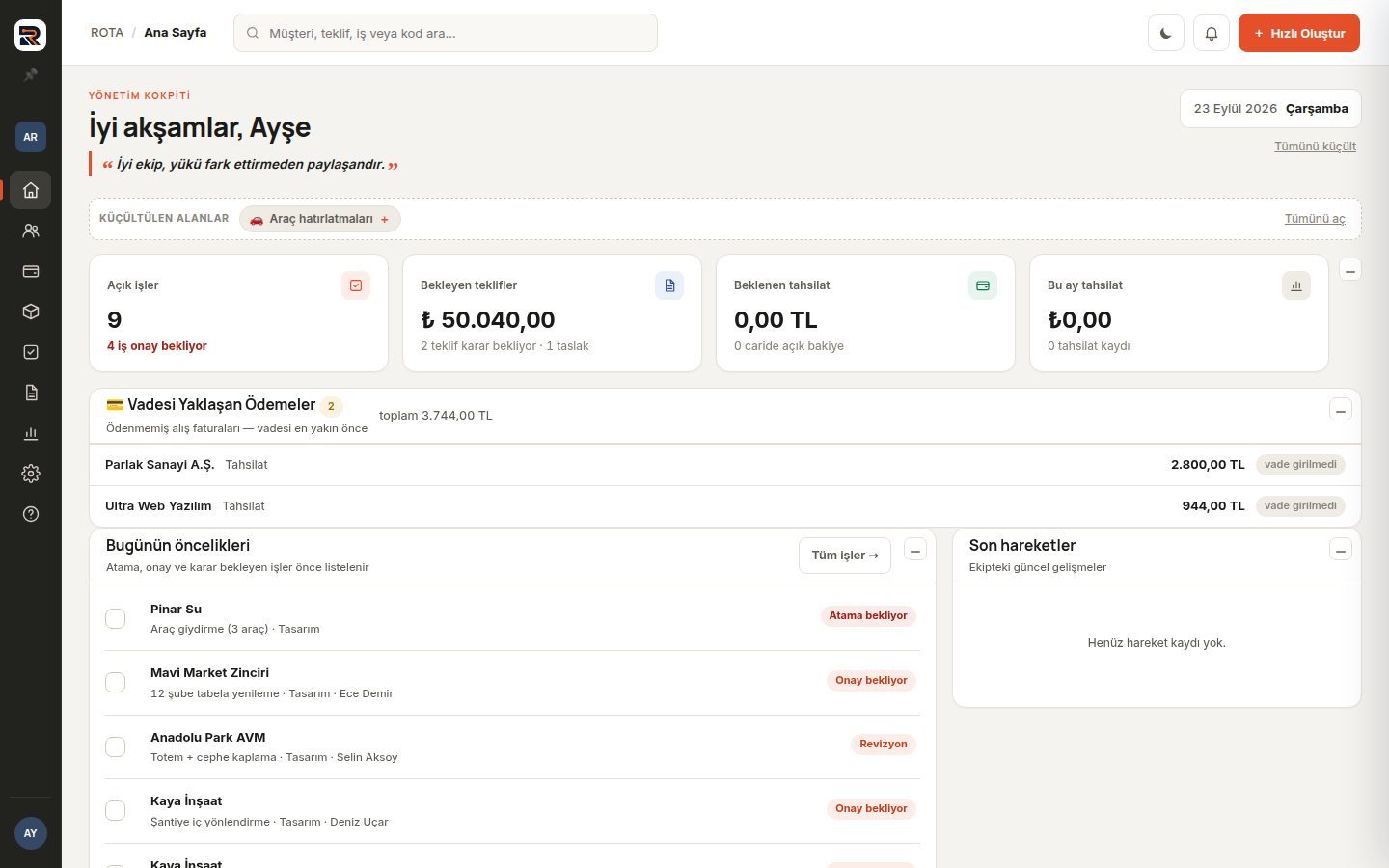1389x868 pixels.
Task: Pin the sidebar with the pin icon
Action: [31, 75]
